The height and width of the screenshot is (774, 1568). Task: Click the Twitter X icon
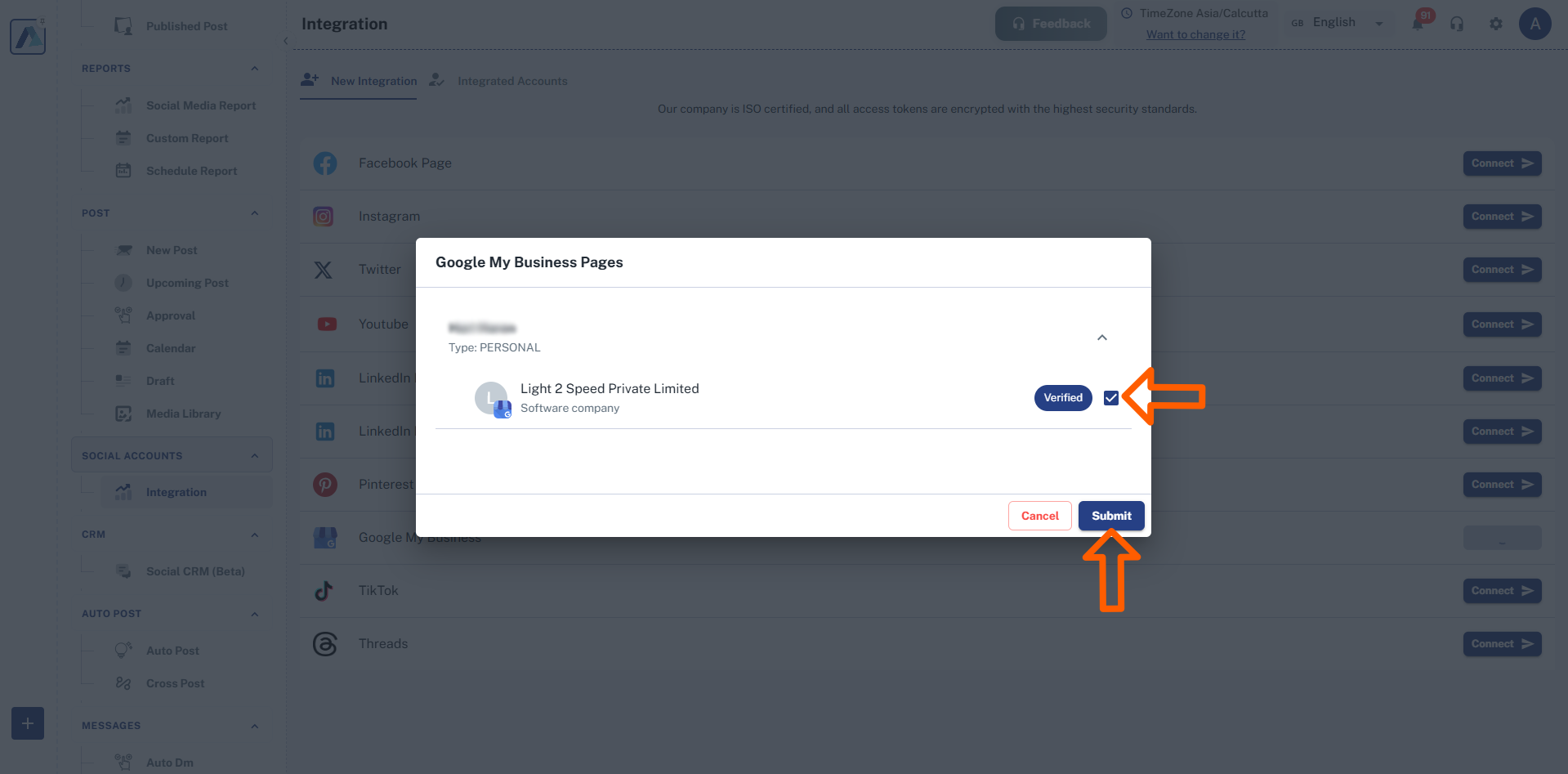tap(324, 270)
